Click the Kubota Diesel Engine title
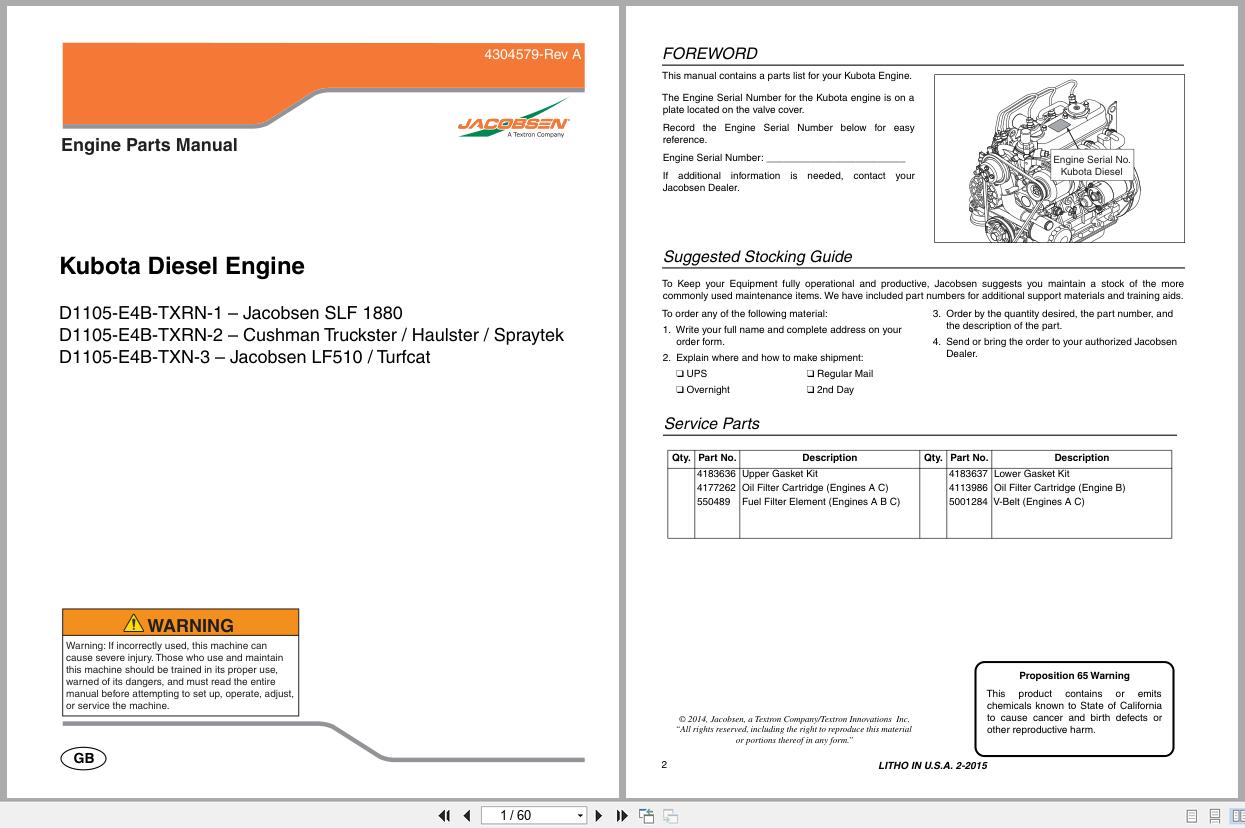The image size is (1245, 828). [x=182, y=266]
